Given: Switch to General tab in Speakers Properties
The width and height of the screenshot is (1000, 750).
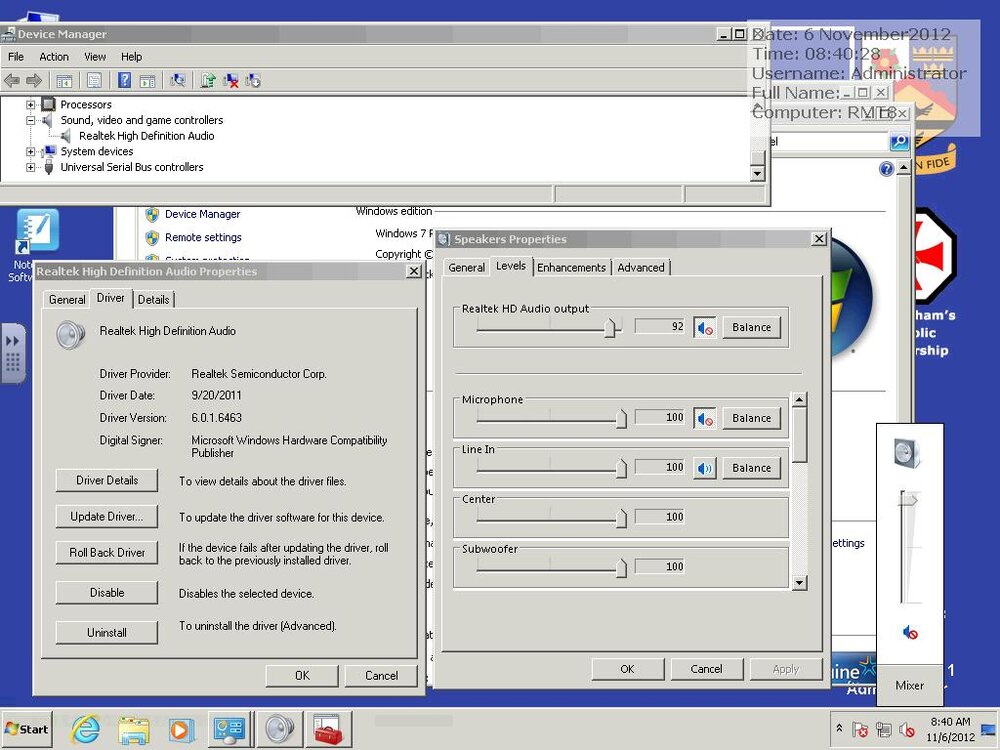Looking at the screenshot, I should [x=467, y=268].
